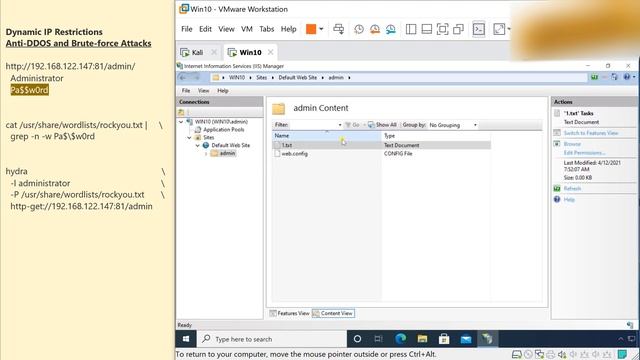Open Cortana circle icon on taskbar
Image resolution: width=640 pixels, height=360 pixels.
(357, 339)
